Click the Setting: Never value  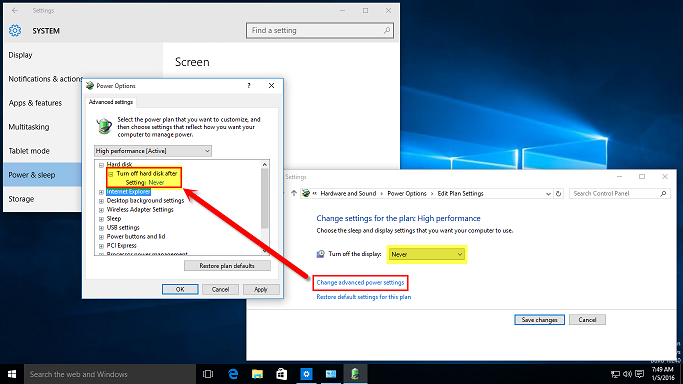[156, 183]
